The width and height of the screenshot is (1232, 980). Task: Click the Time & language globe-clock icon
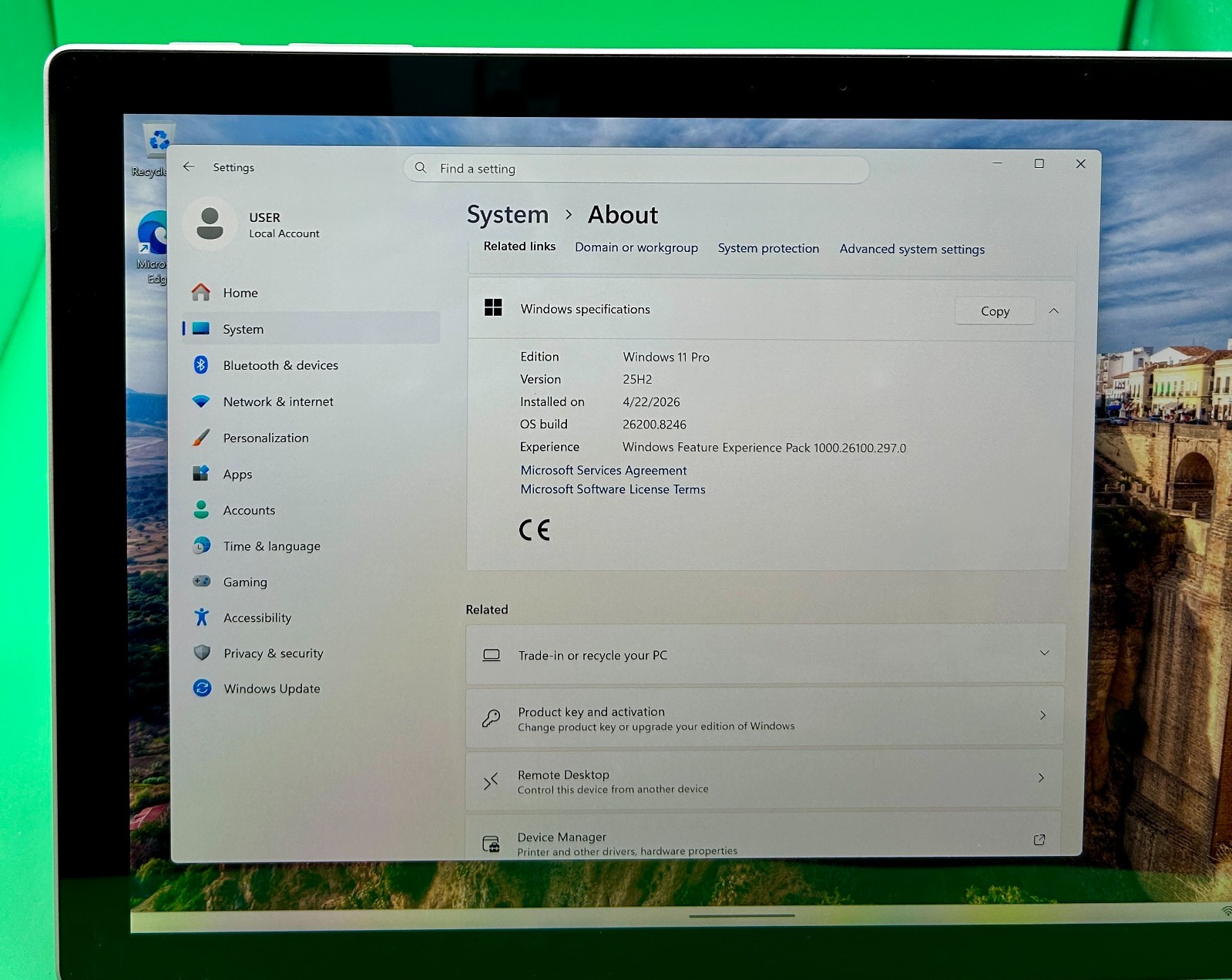[201, 545]
